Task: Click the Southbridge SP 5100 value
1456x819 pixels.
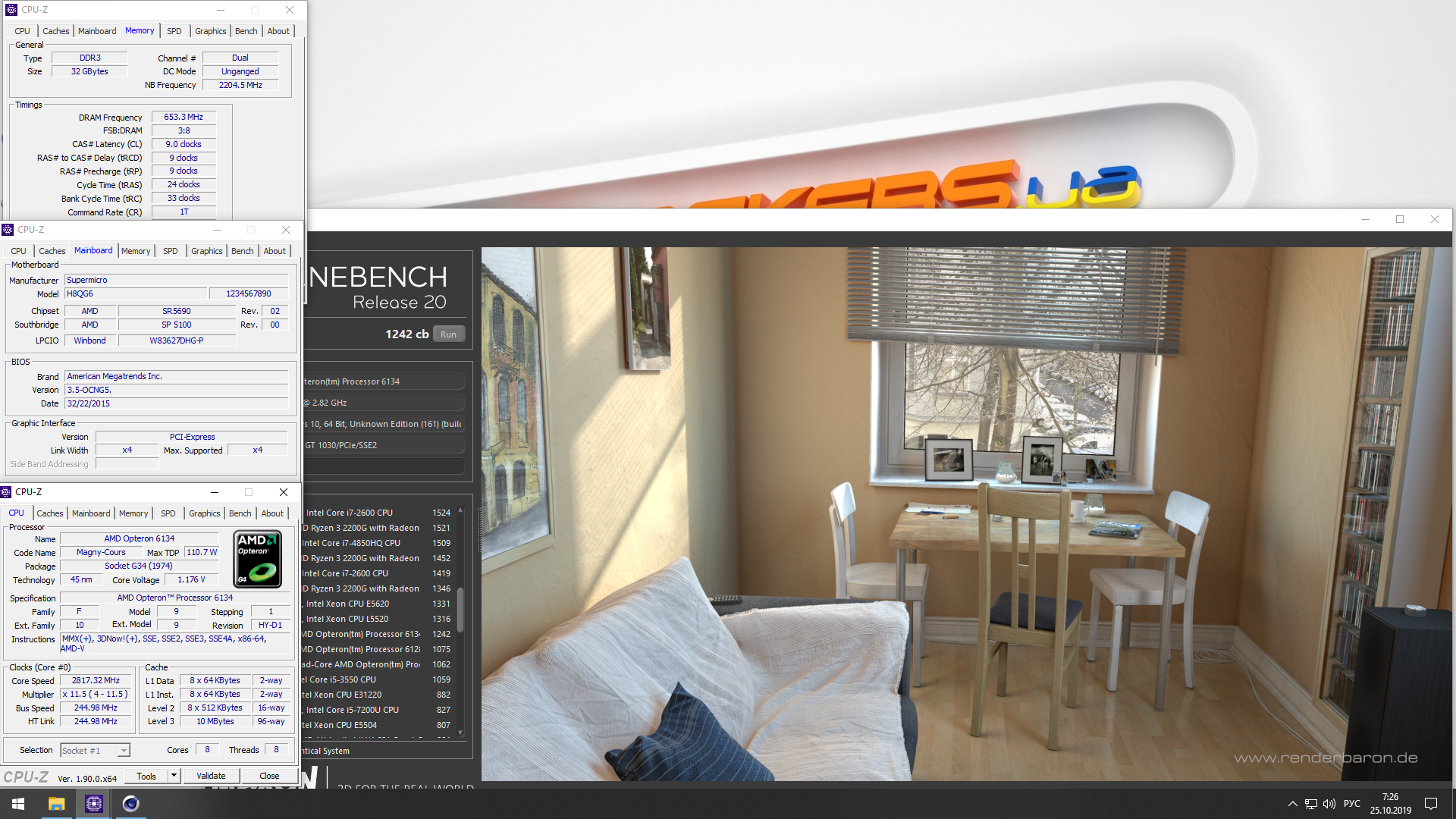Action: coord(177,325)
